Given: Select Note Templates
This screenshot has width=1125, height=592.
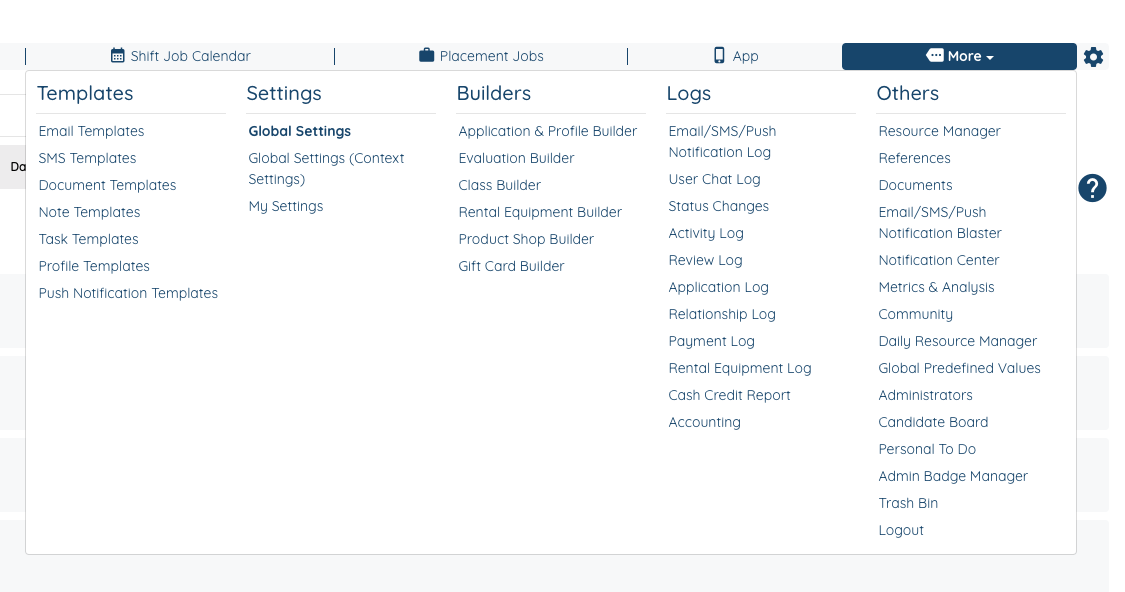Looking at the screenshot, I should coord(90,212).
